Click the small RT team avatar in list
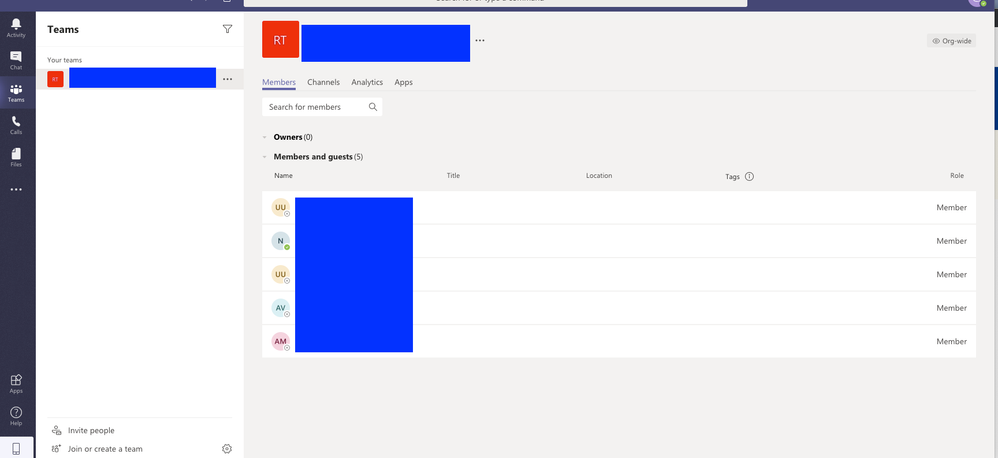The height and width of the screenshot is (458, 998). point(55,79)
